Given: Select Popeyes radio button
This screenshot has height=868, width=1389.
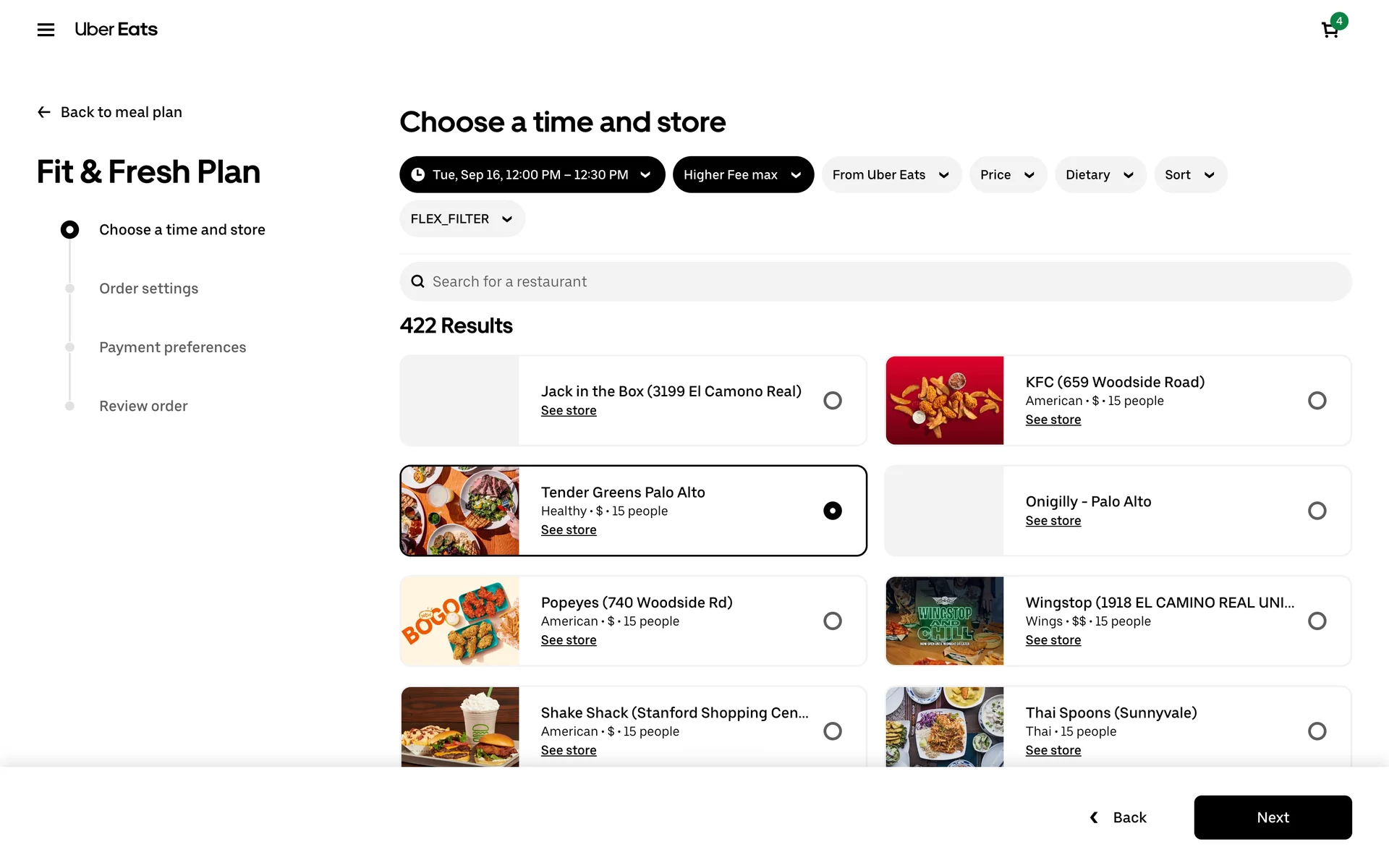Looking at the screenshot, I should pyautogui.click(x=833, y=621).
